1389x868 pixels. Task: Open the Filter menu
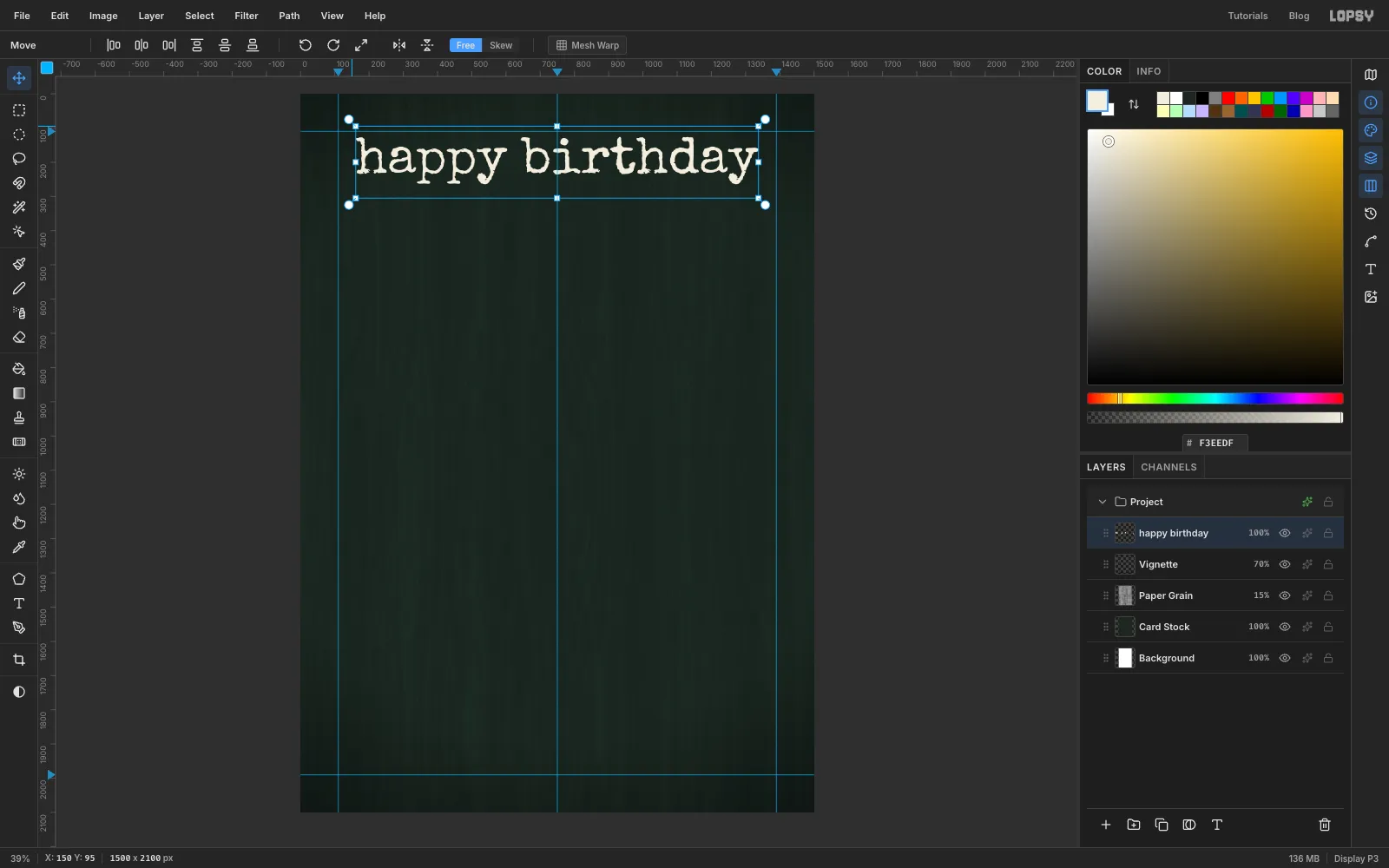[x=247, y=16]
